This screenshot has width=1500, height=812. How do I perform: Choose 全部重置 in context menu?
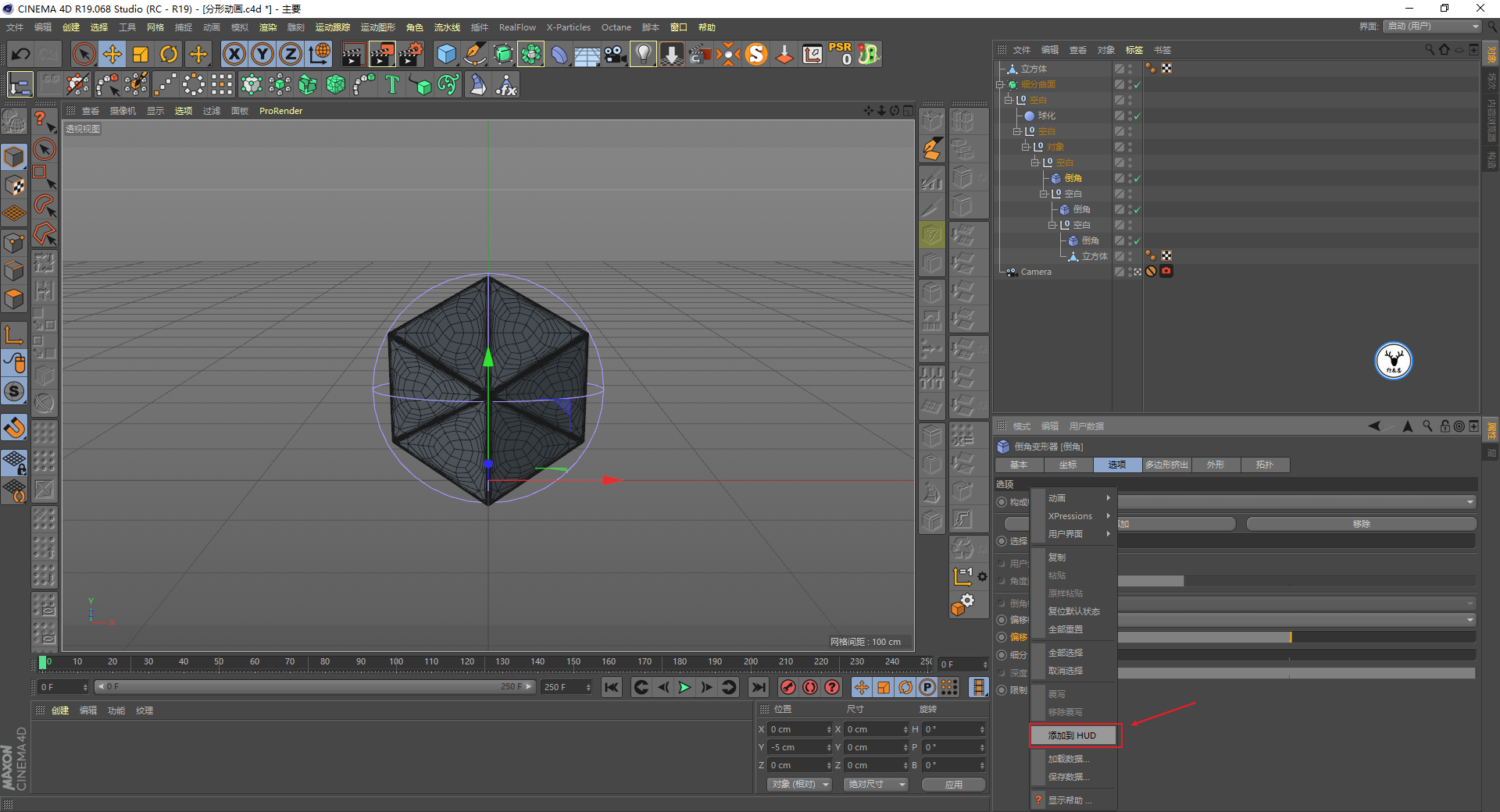click(x=1073, y=629)
